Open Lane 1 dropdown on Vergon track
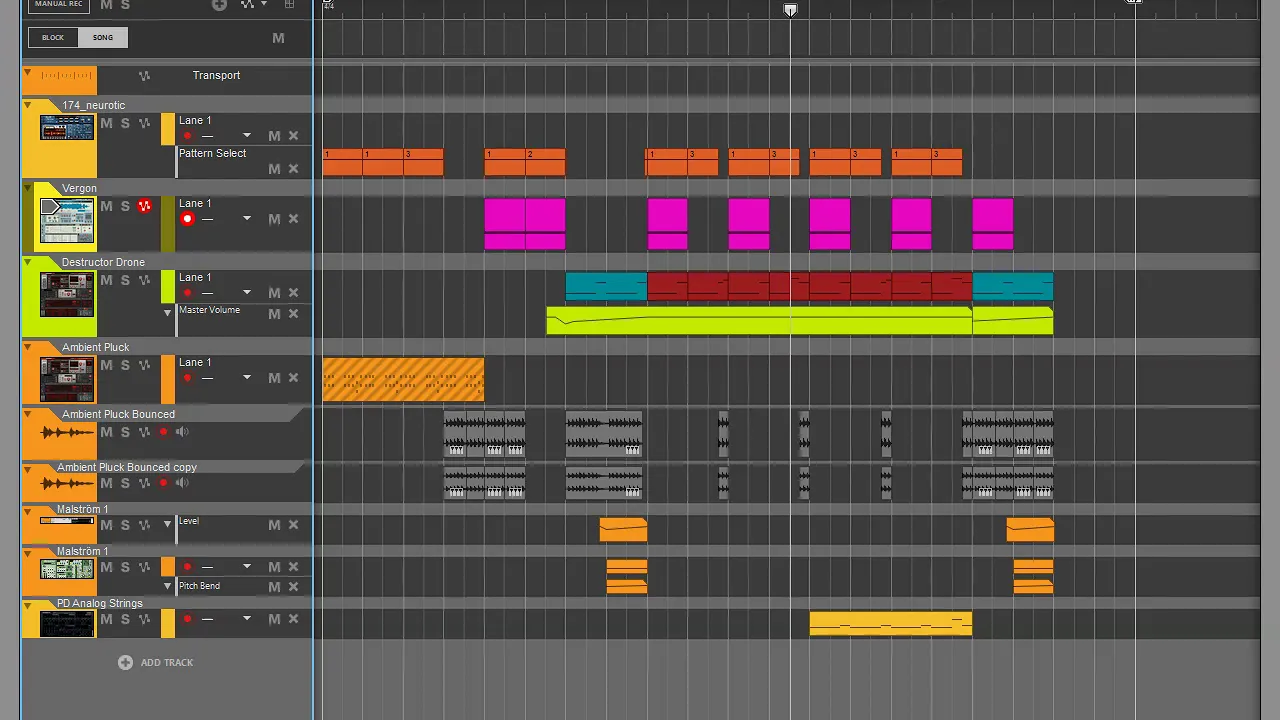The width and height of the screenshot is (1280, 720). click(246, 219)
